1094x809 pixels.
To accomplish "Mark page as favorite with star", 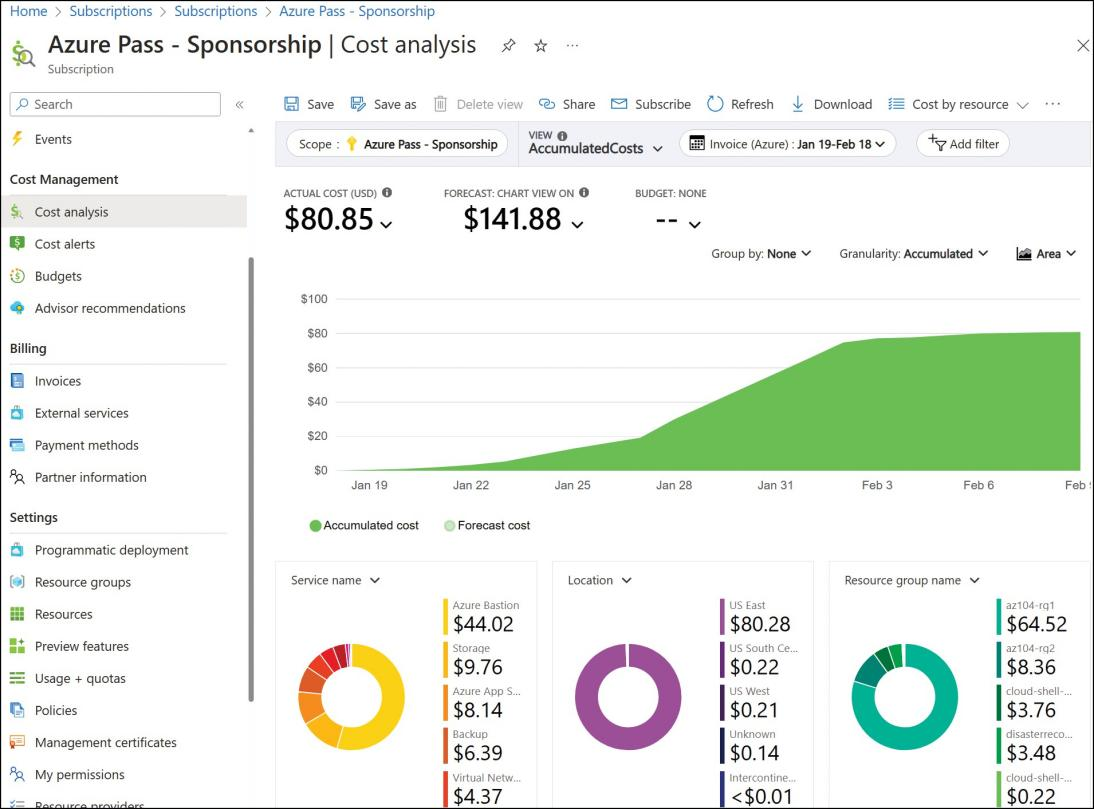I will point(541,46).
